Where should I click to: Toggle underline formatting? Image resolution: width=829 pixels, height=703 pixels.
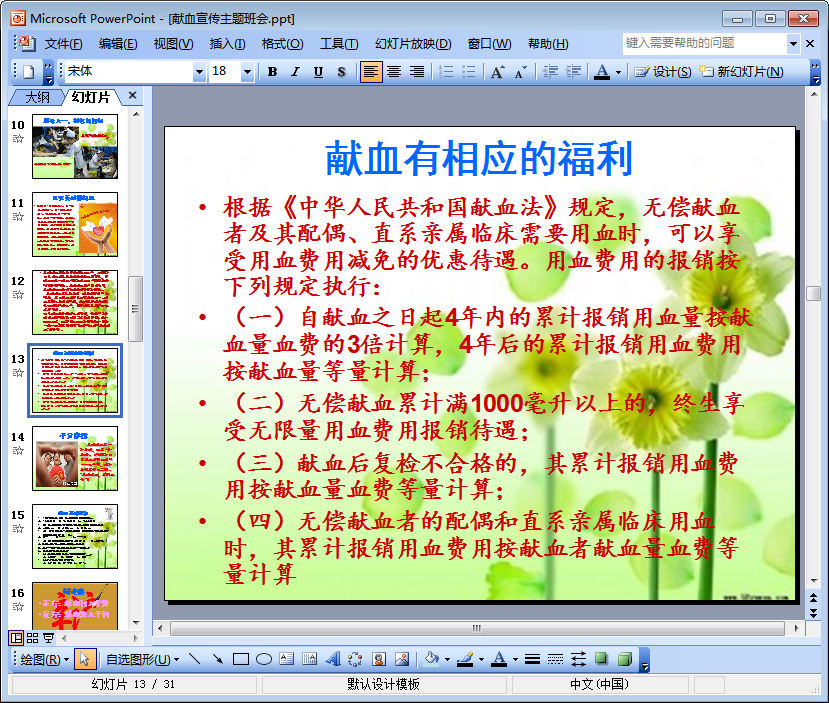[318, 72]
